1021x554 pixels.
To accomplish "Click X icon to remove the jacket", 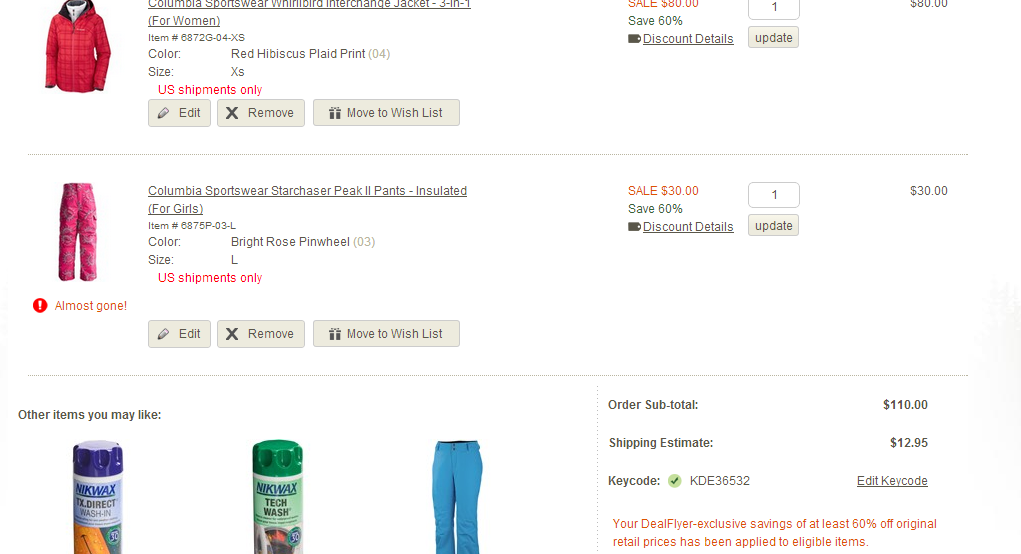I will click(232, 113).
